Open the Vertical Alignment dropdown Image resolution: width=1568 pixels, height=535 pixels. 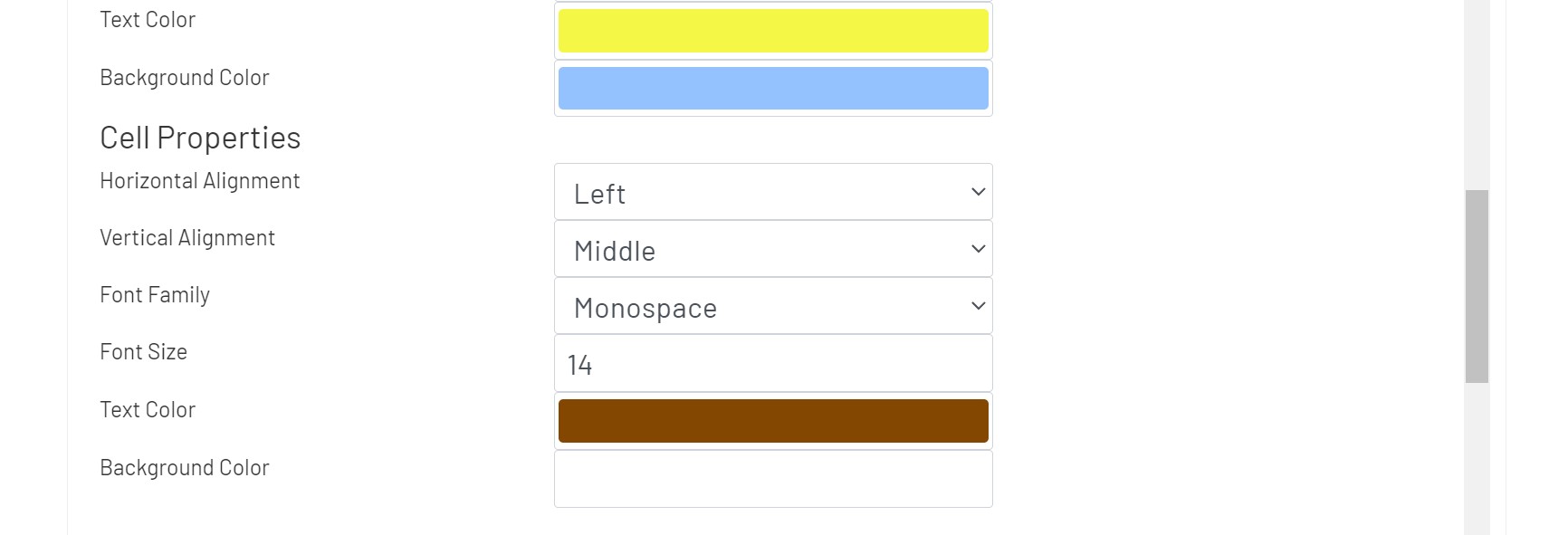pos(773,249)
